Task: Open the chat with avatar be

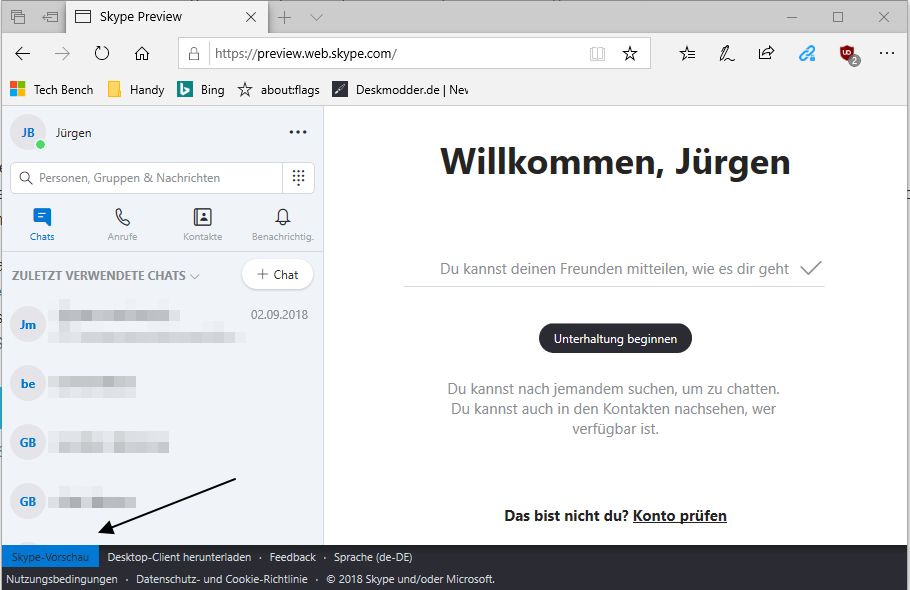Action: point(162,383)
